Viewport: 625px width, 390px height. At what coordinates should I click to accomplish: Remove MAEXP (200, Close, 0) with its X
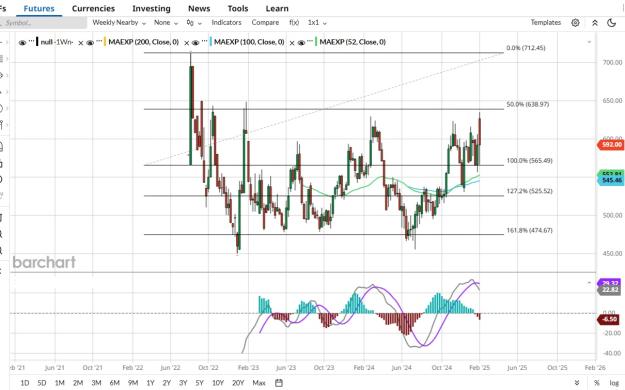coord(186,43)
